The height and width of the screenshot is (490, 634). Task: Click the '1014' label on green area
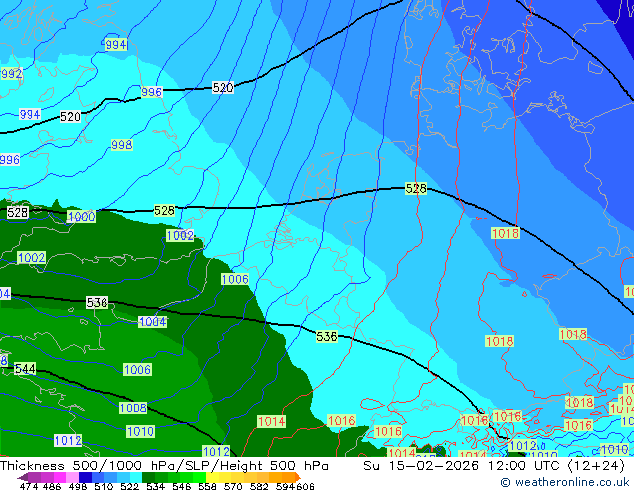pos(272,422)
